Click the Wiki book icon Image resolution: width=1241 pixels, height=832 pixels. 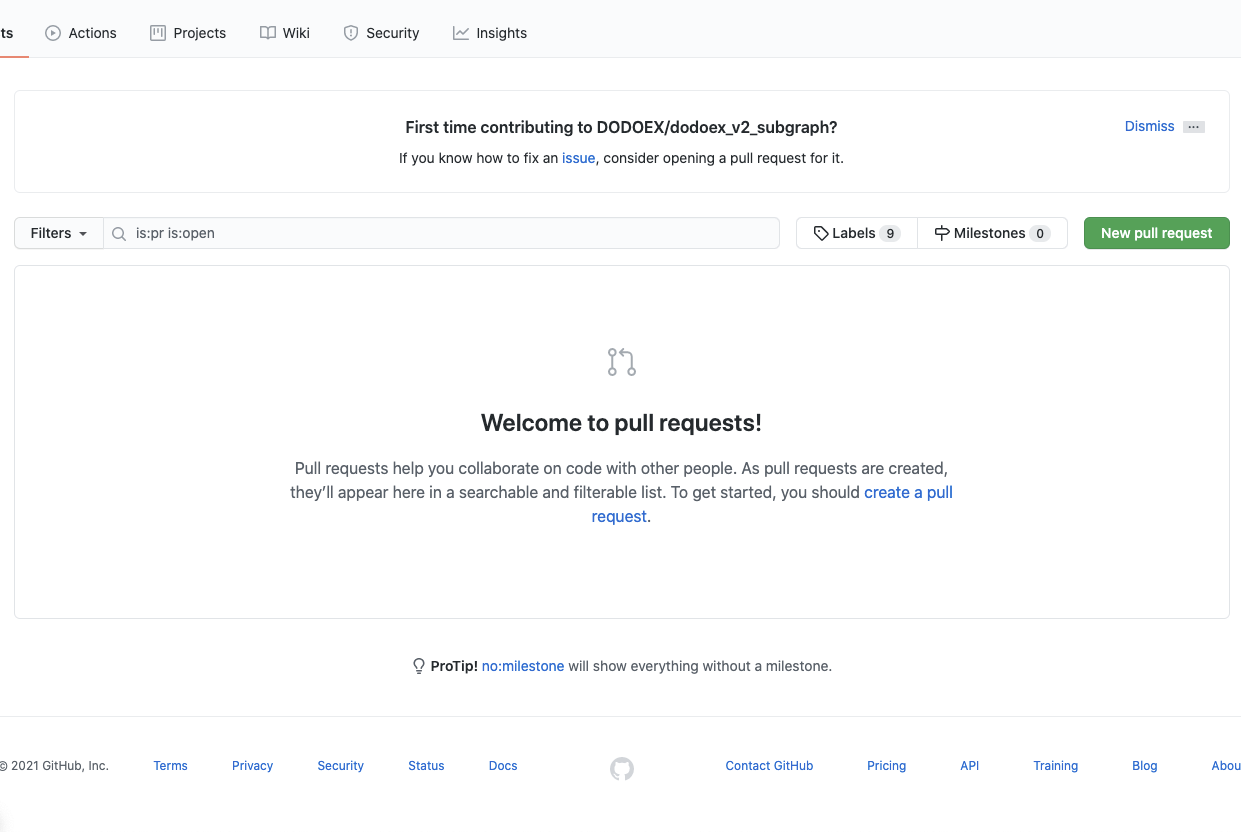pyautogui.click(x=268, y=33)
